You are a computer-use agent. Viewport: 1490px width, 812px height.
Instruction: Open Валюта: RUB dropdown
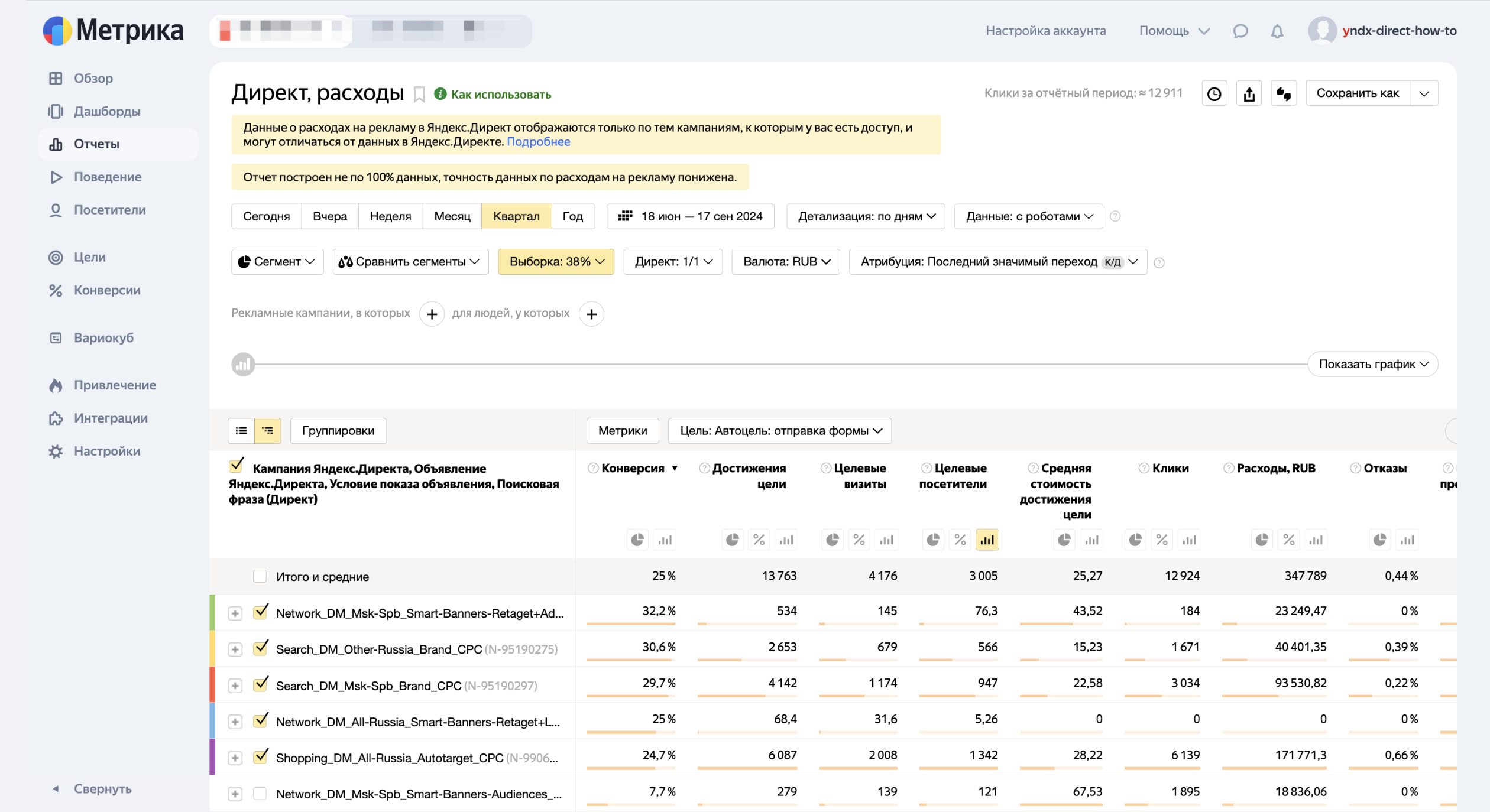786,262
